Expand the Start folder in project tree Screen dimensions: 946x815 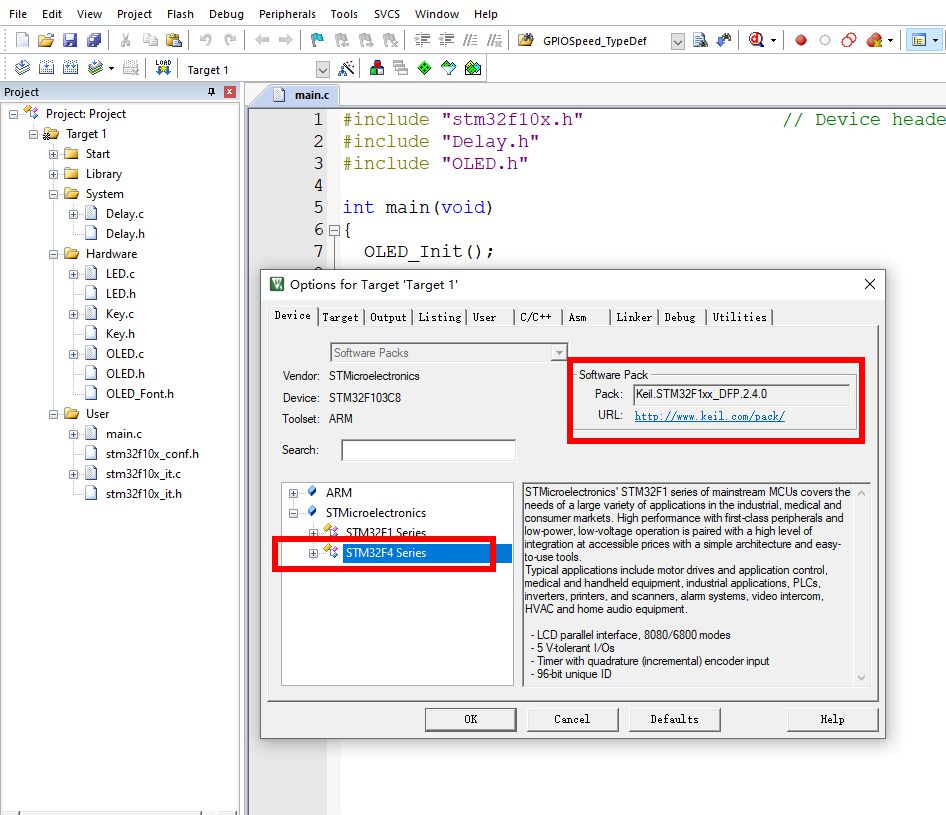[x=54, y=154]
